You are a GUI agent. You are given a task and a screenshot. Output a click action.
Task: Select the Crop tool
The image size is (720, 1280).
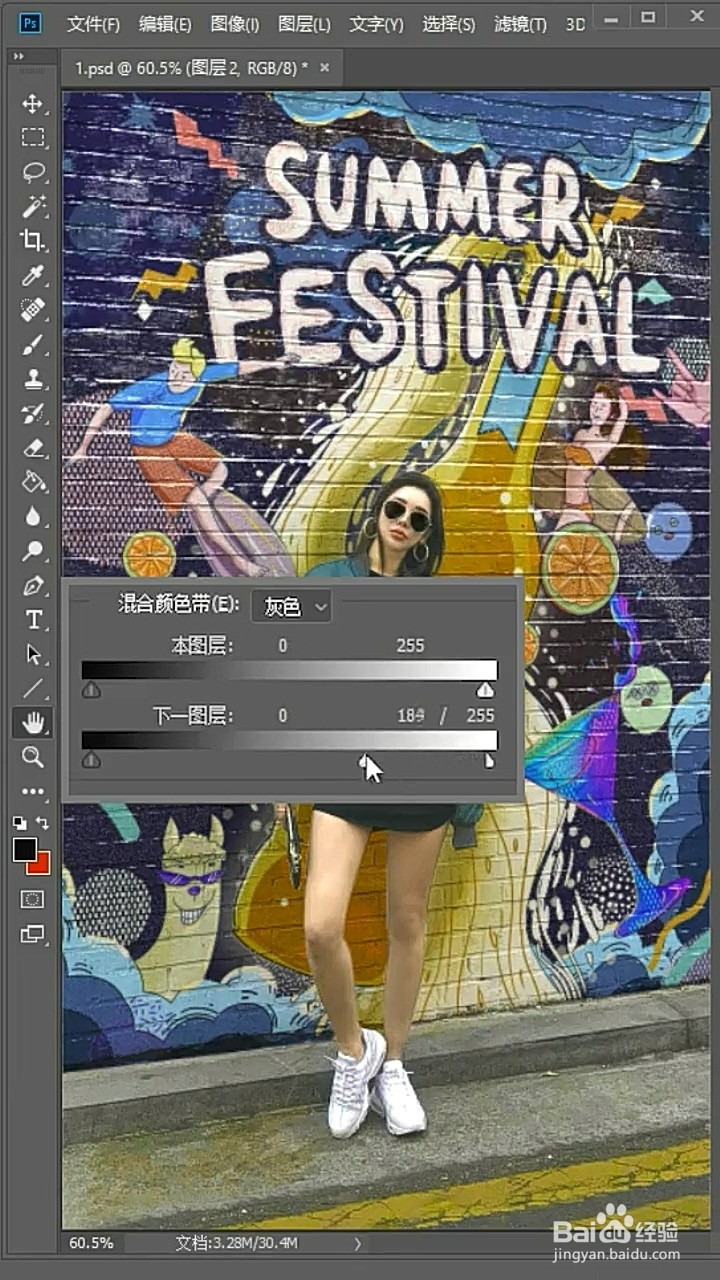(x=33, y=240)
